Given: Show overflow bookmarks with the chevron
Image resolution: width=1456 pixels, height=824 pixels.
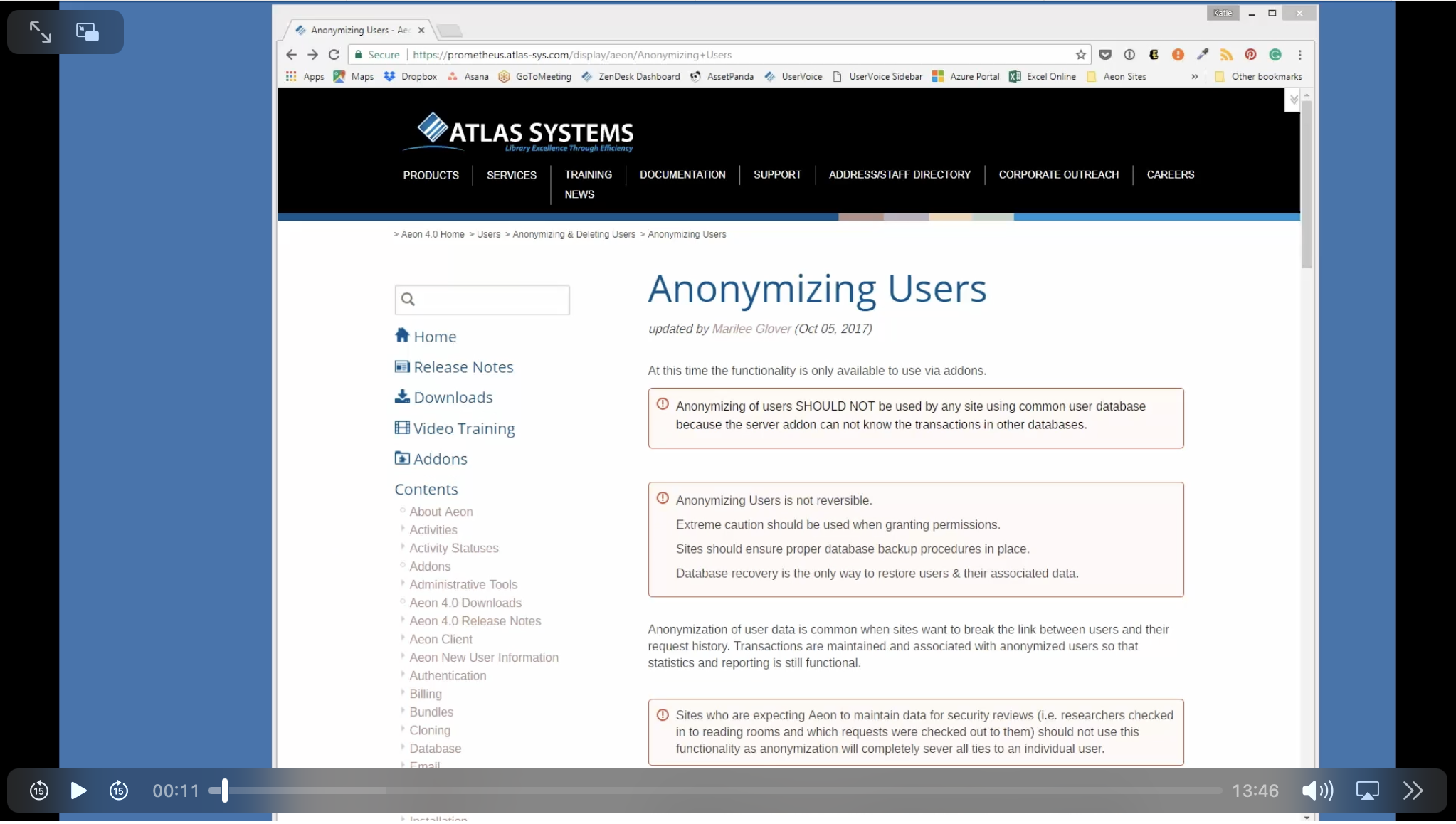Looking at the screenshot, I should [x=1193, y=76].
